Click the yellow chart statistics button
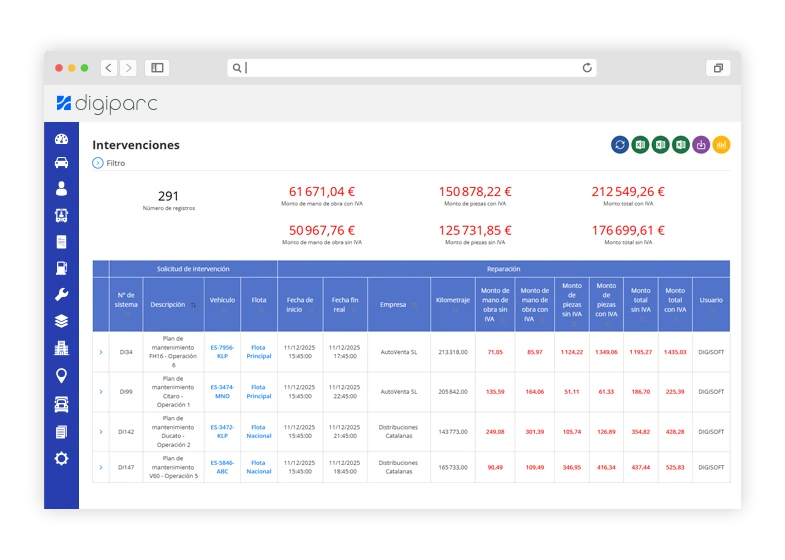This screenshot has height=560, width=785. pos(721,145)
